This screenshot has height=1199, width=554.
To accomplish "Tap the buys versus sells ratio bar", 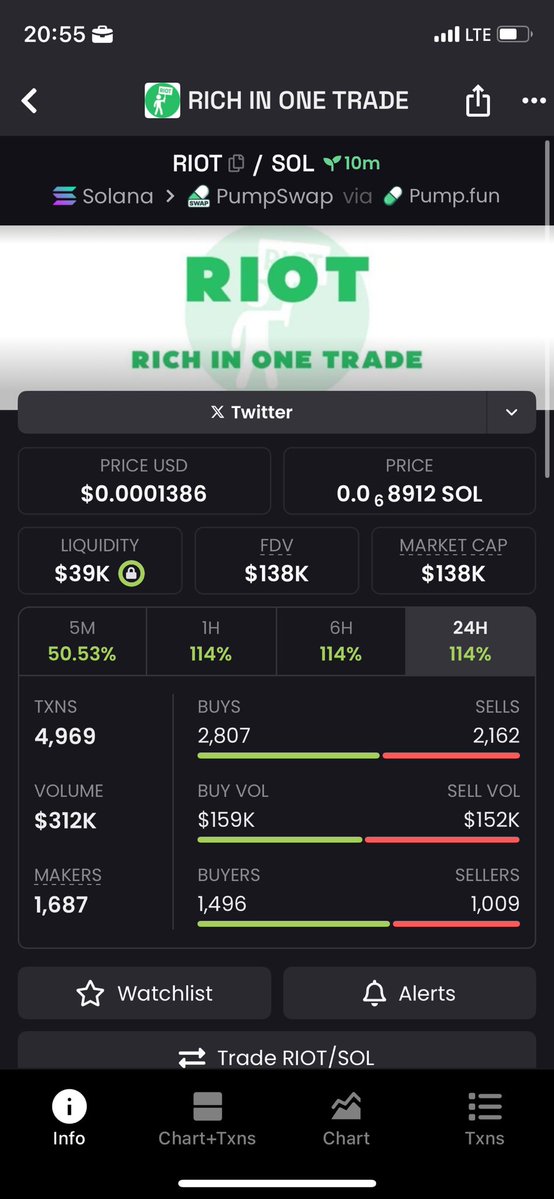I will (359, 755).
